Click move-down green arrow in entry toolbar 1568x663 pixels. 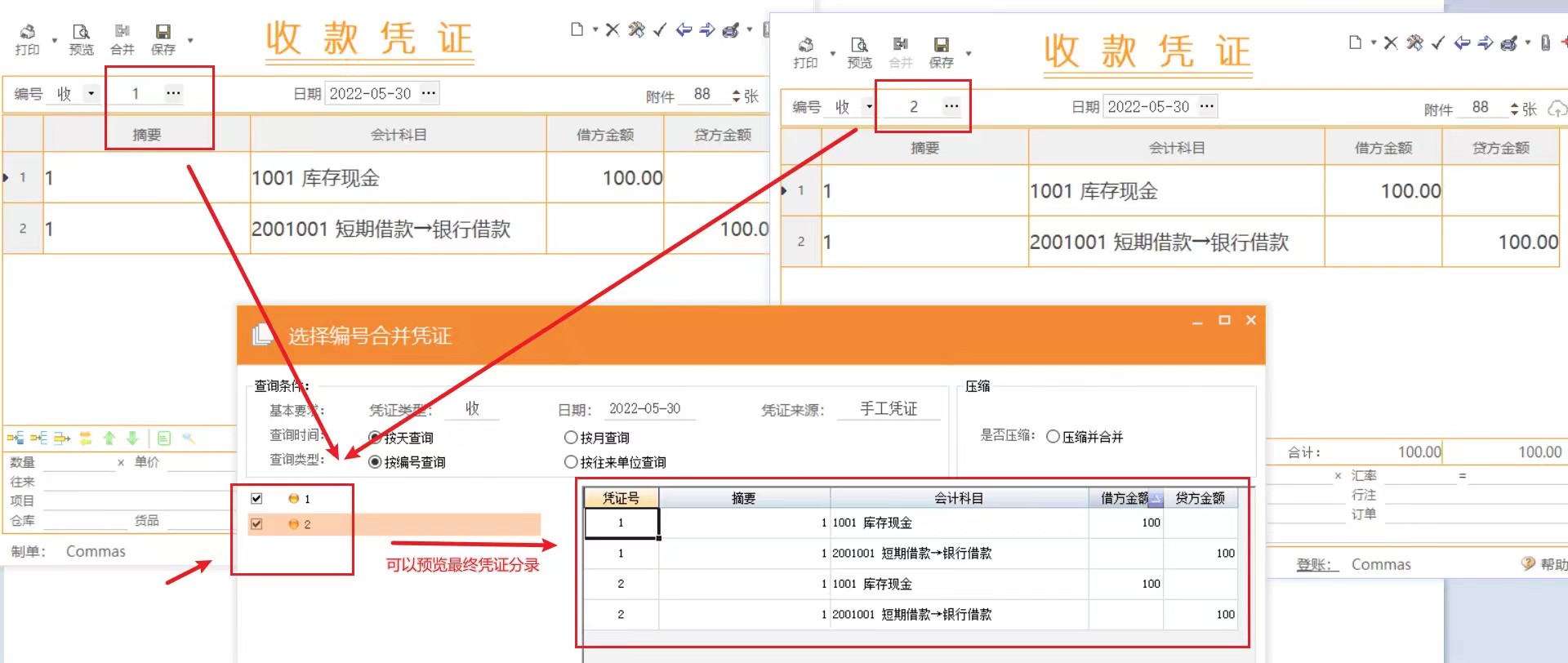(x=132, y=438)
